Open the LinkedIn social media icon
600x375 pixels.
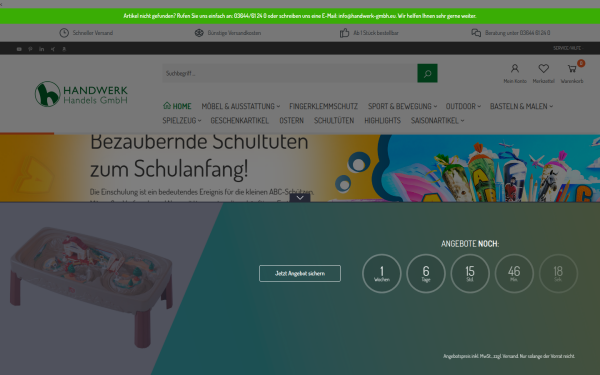coord(41,49)
